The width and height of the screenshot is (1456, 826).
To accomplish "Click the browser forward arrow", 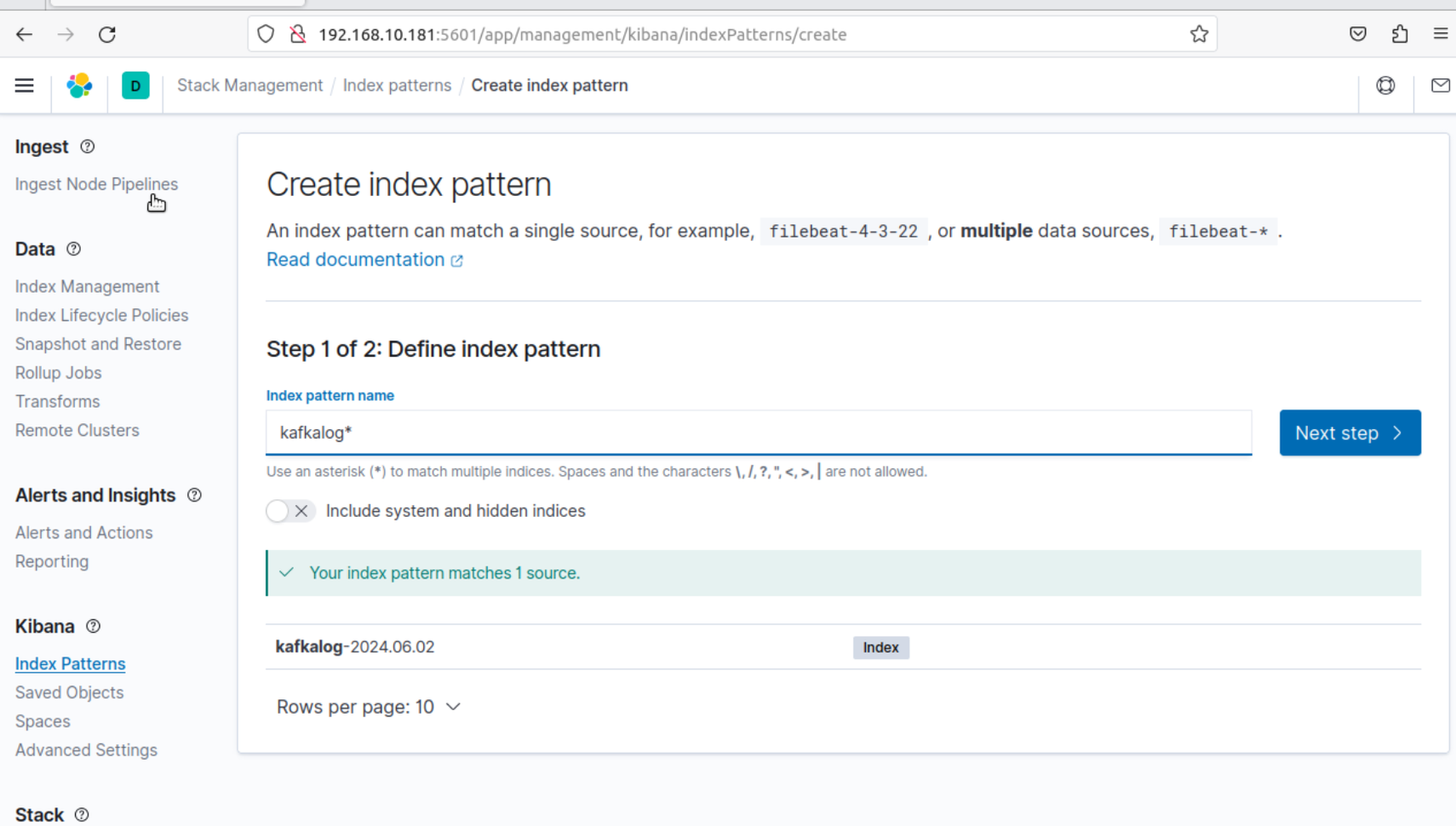I will (66, 34).
